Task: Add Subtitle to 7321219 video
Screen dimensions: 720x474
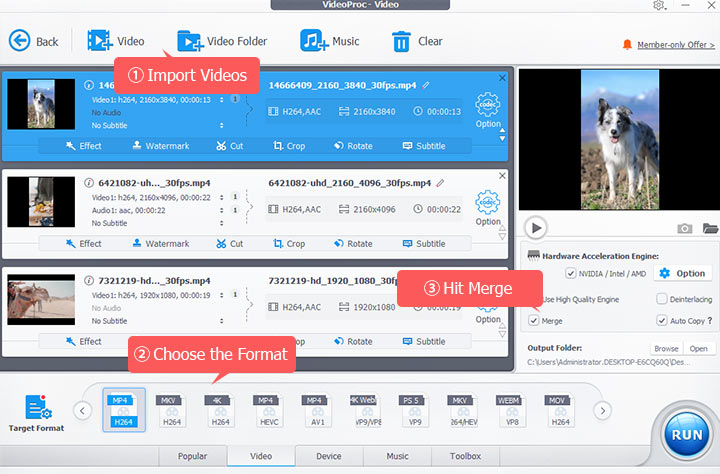Action: click(x=424, y=342)
